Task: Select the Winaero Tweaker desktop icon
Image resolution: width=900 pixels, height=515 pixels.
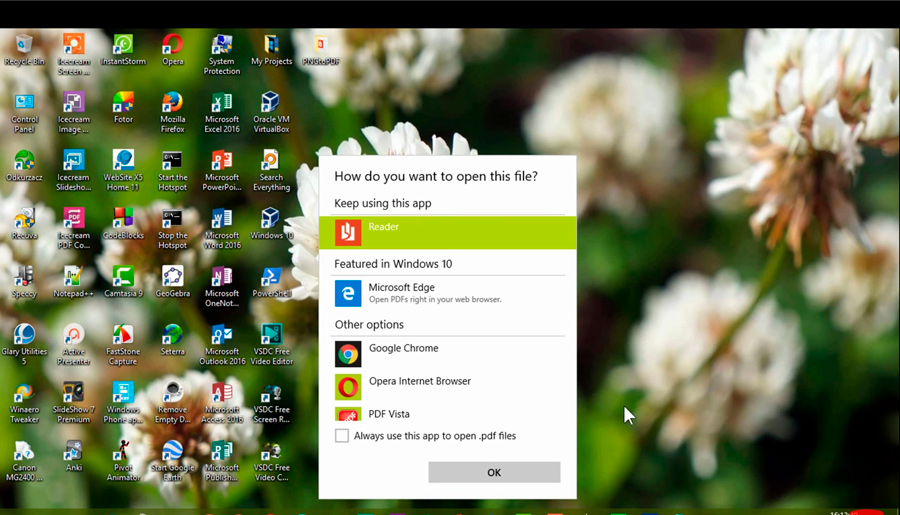Action: 24,403
